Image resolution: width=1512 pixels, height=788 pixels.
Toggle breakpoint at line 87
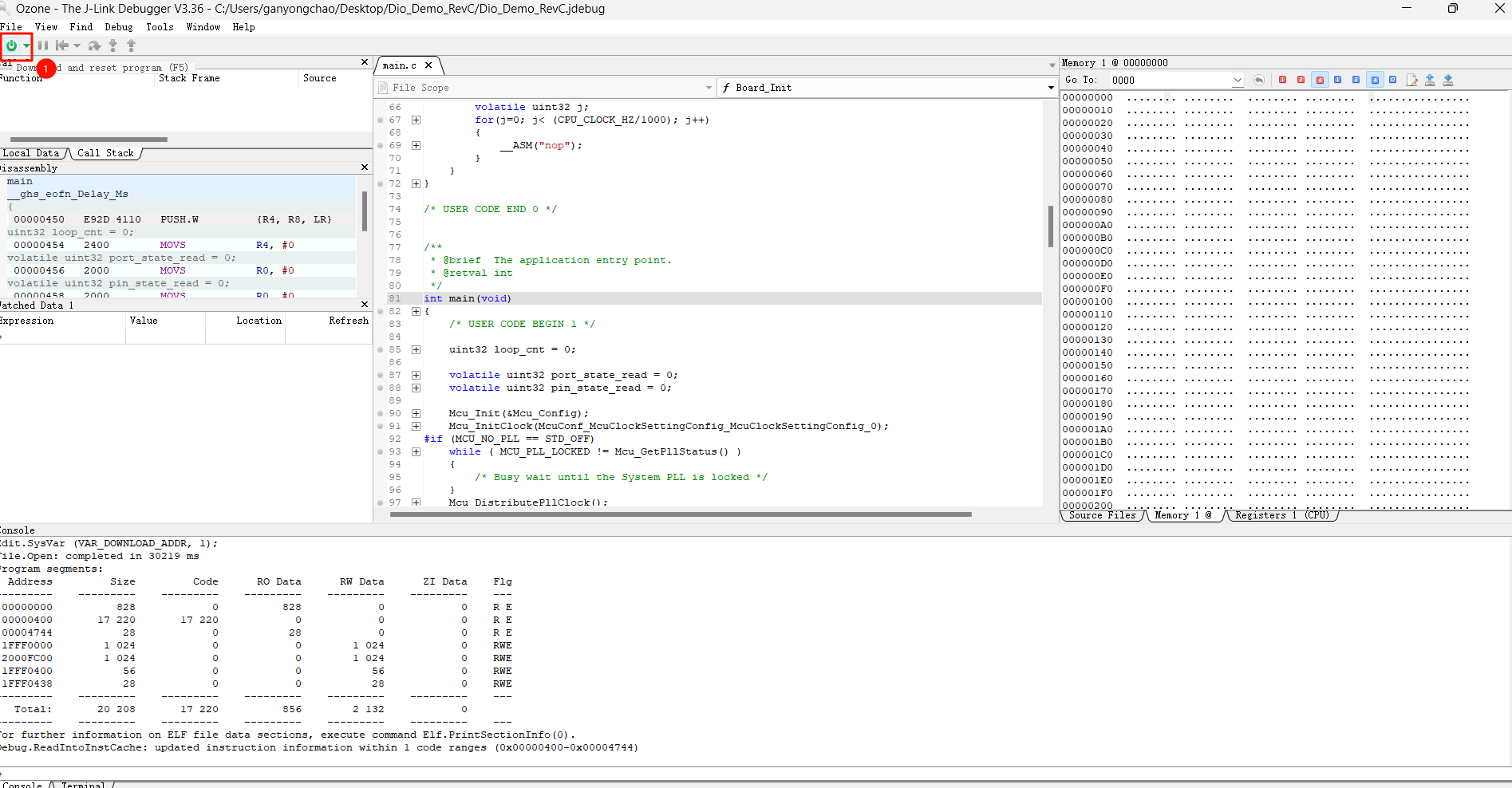(381, 375)
